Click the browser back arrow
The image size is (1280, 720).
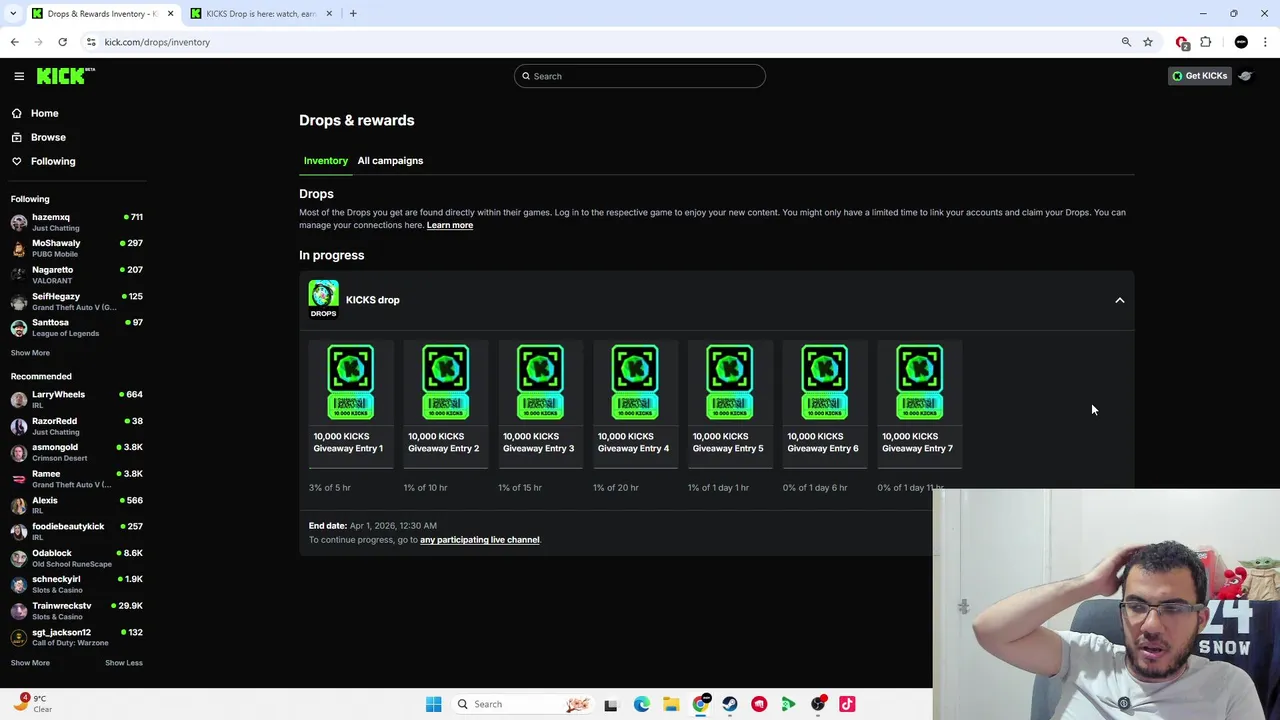tap(14, 42)
